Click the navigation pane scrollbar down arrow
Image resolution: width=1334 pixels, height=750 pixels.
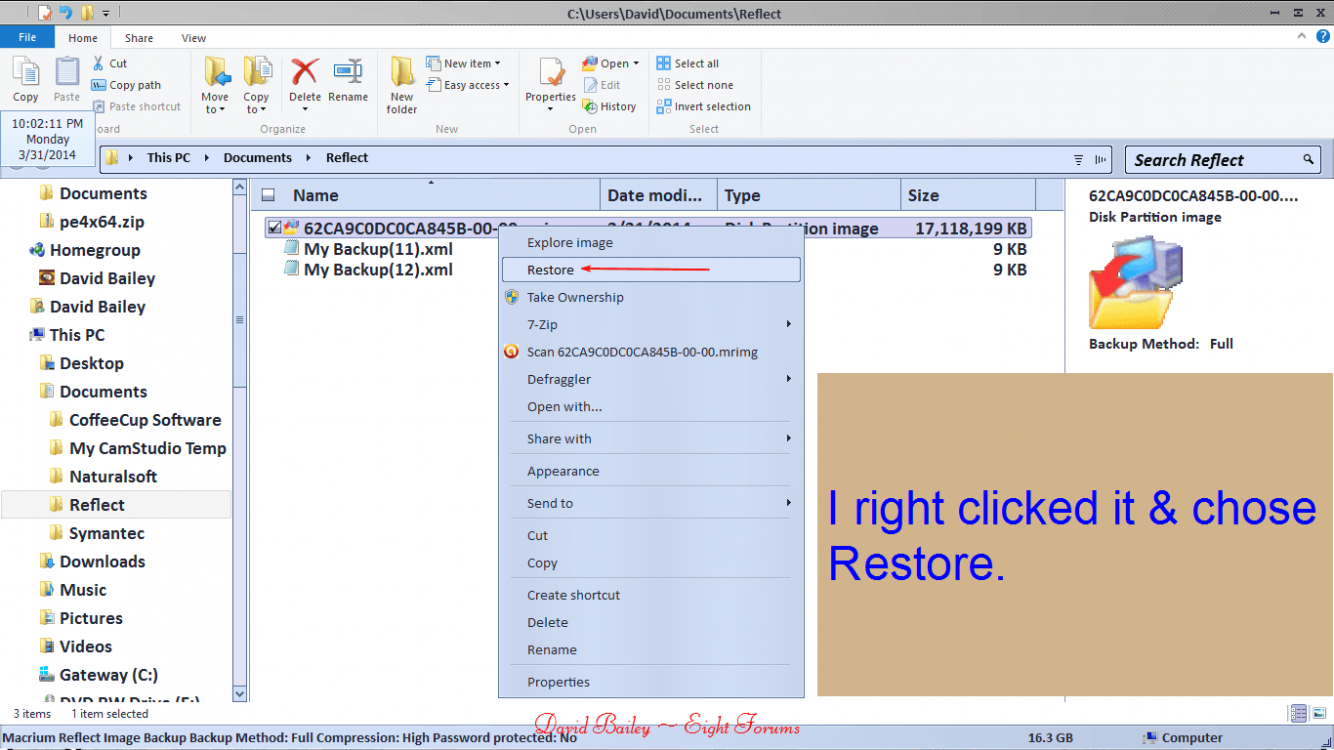[x=240, y=693]
